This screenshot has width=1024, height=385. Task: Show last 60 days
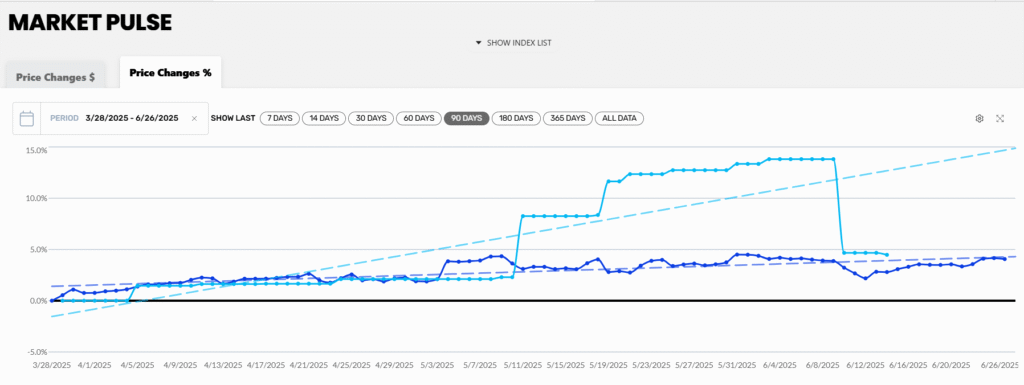point(418,118)
